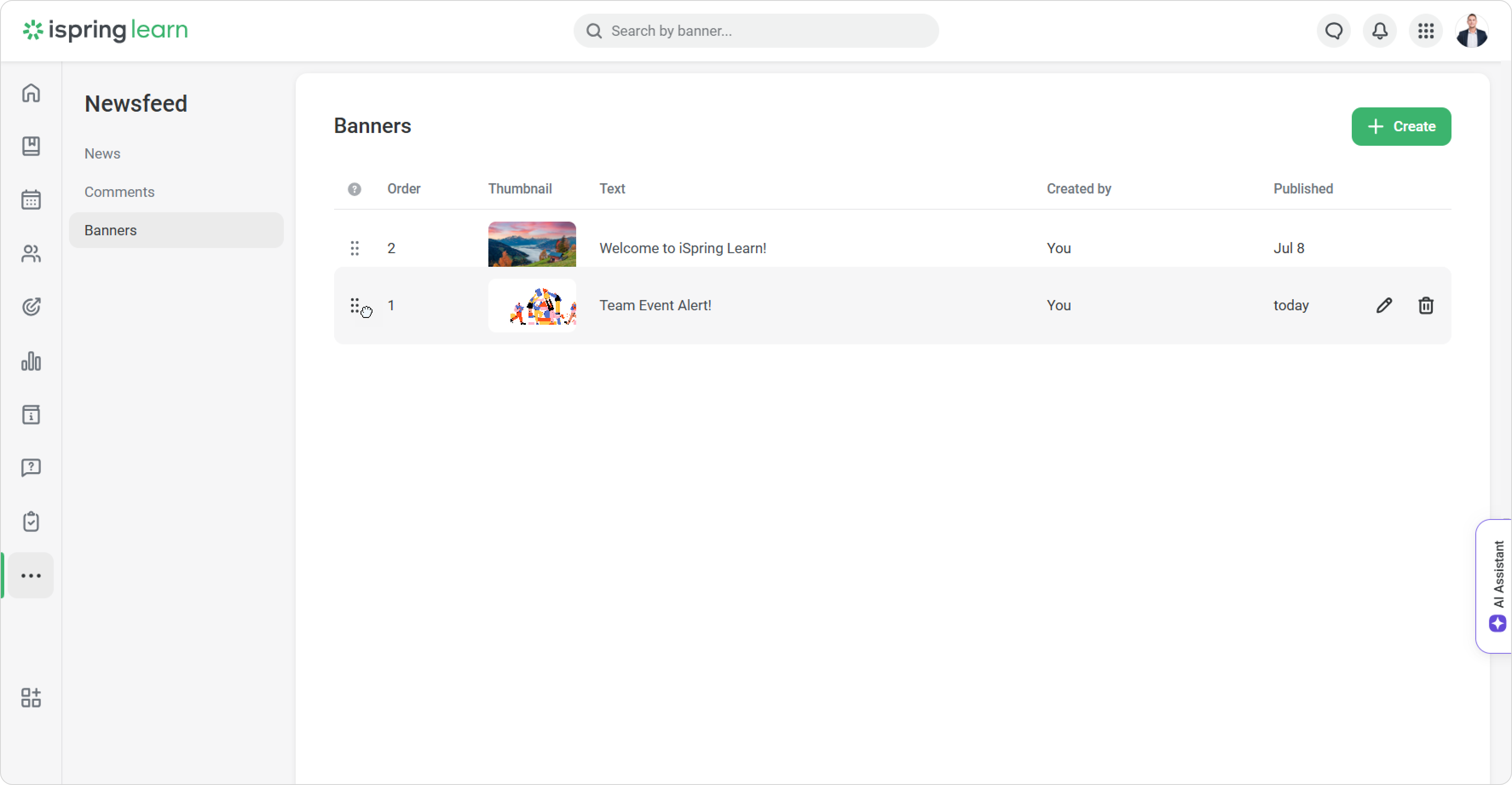
Task: Open the notifications bell
Action: pos(1379,31)
